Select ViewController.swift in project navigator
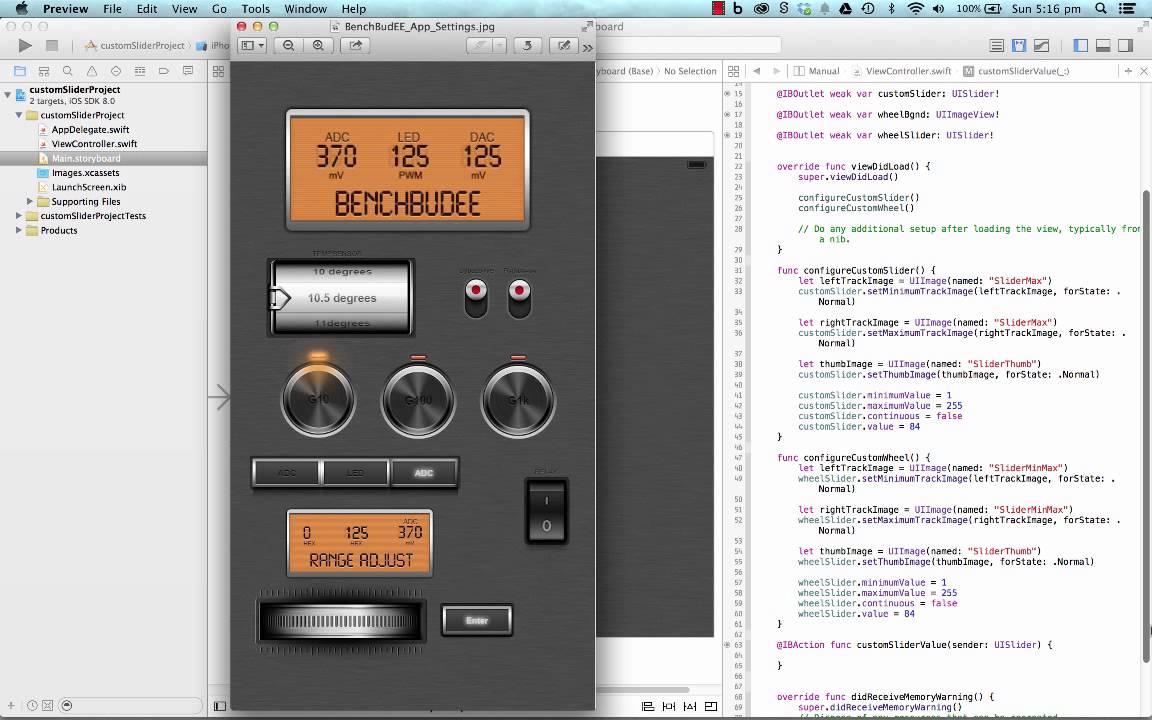1152x720 pixels. (94, 144)
